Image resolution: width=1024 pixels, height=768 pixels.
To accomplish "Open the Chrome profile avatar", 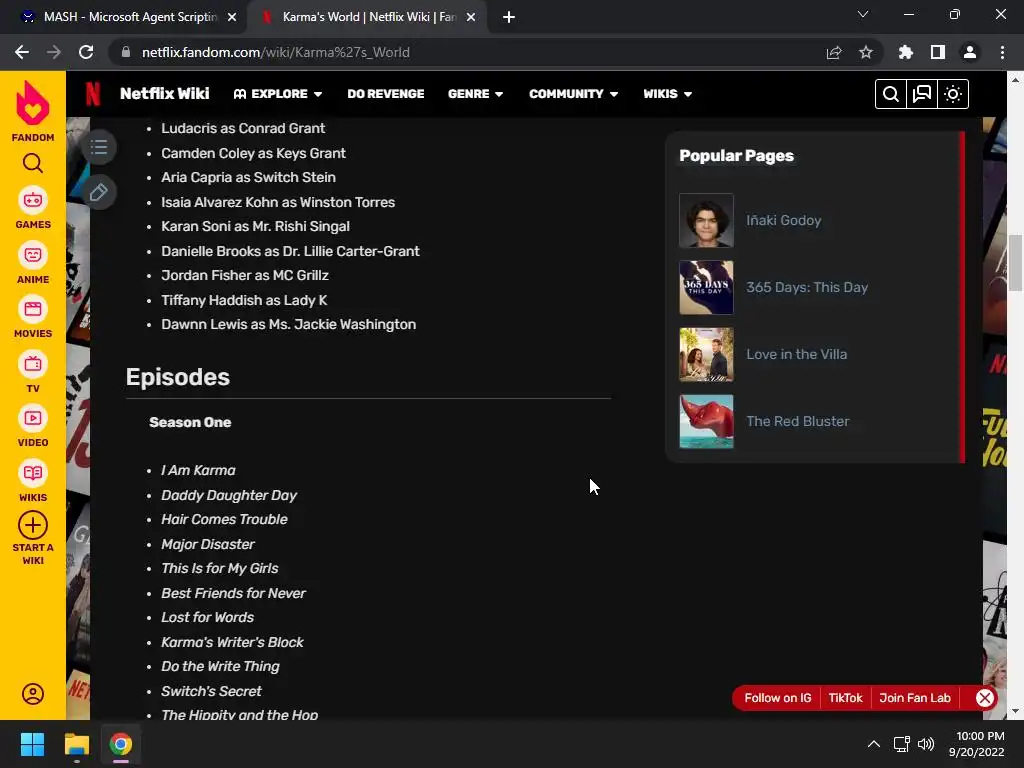I will coord(970,52).
